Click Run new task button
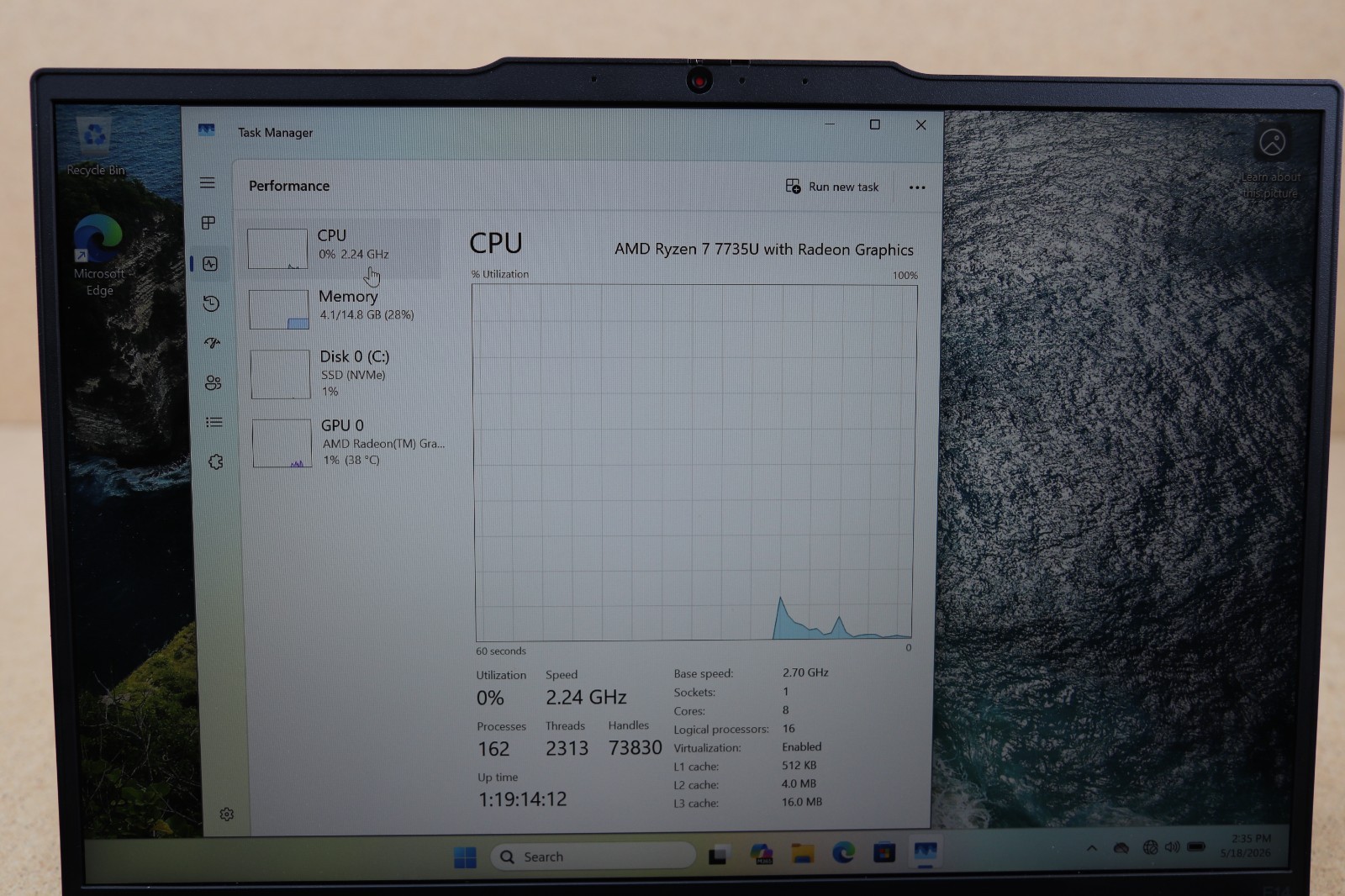Viewport: 1345px width, 896px height. tap(832, 187)
